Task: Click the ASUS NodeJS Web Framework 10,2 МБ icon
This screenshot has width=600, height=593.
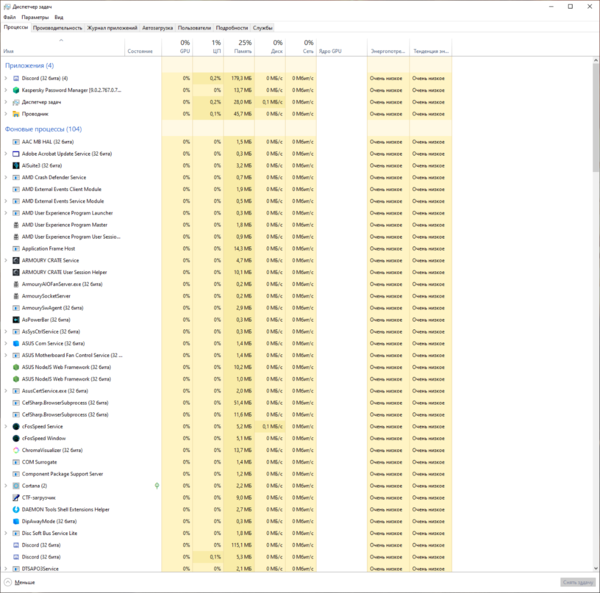Action: pyautogui.click(x=16, y=367)
